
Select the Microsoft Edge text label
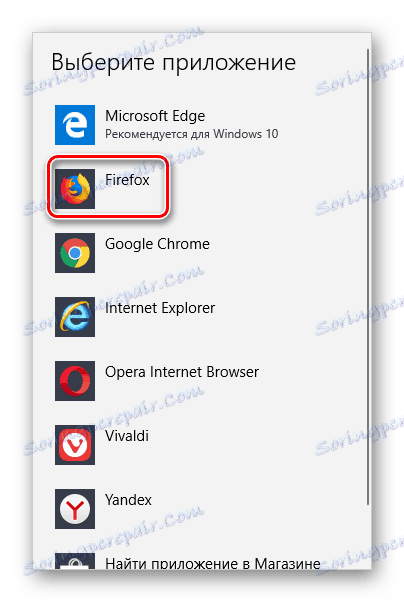155,116
